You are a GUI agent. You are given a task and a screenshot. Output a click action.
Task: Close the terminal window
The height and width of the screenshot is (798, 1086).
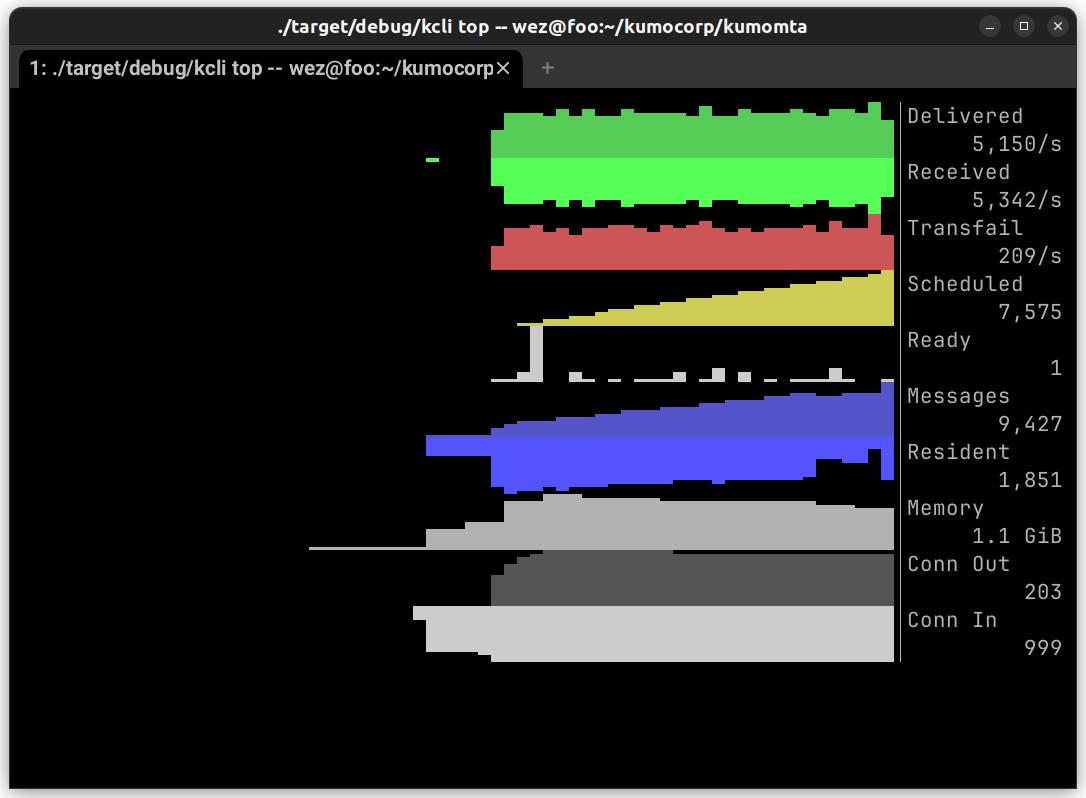point(1058,26)
